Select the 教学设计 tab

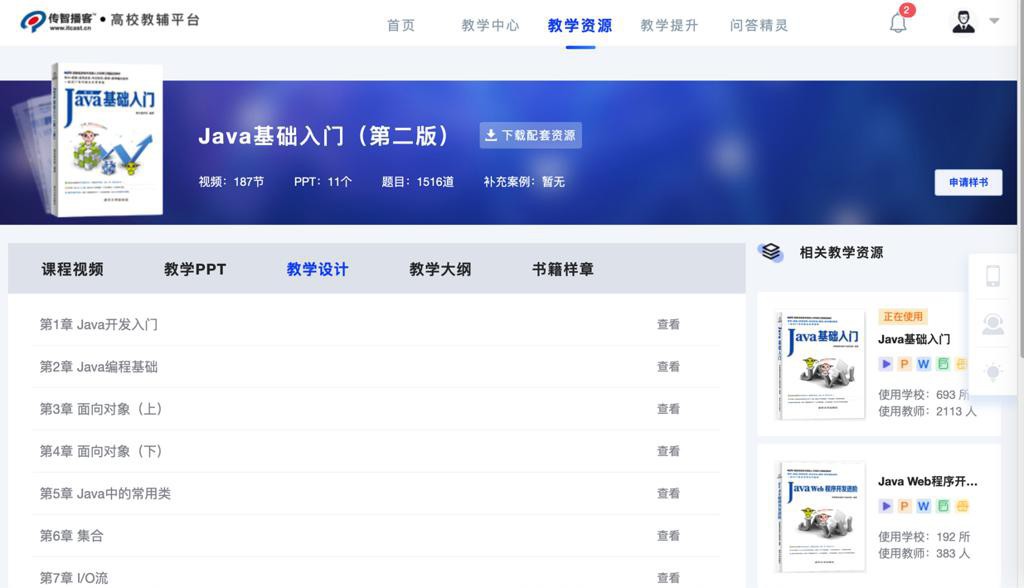tap(317, 269)
